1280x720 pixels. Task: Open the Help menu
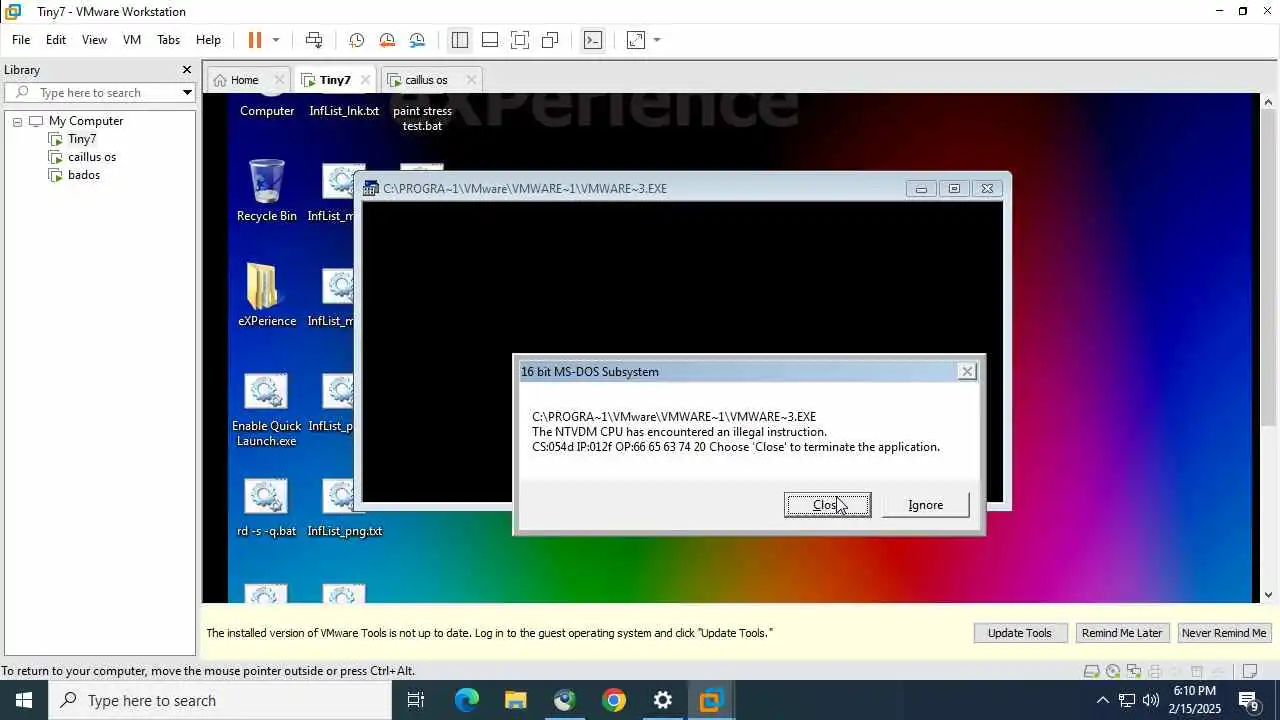click(x=208, y=40)
